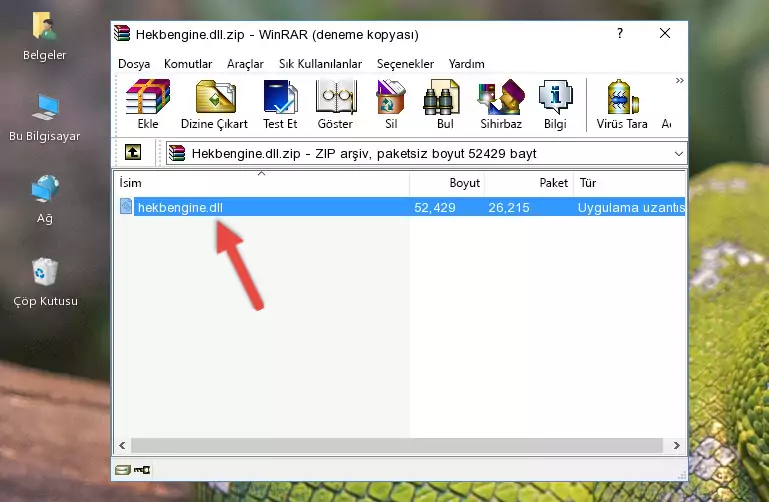Open Sık Kullanılanlar menu
769x502 pixels.
click(320, 64)
